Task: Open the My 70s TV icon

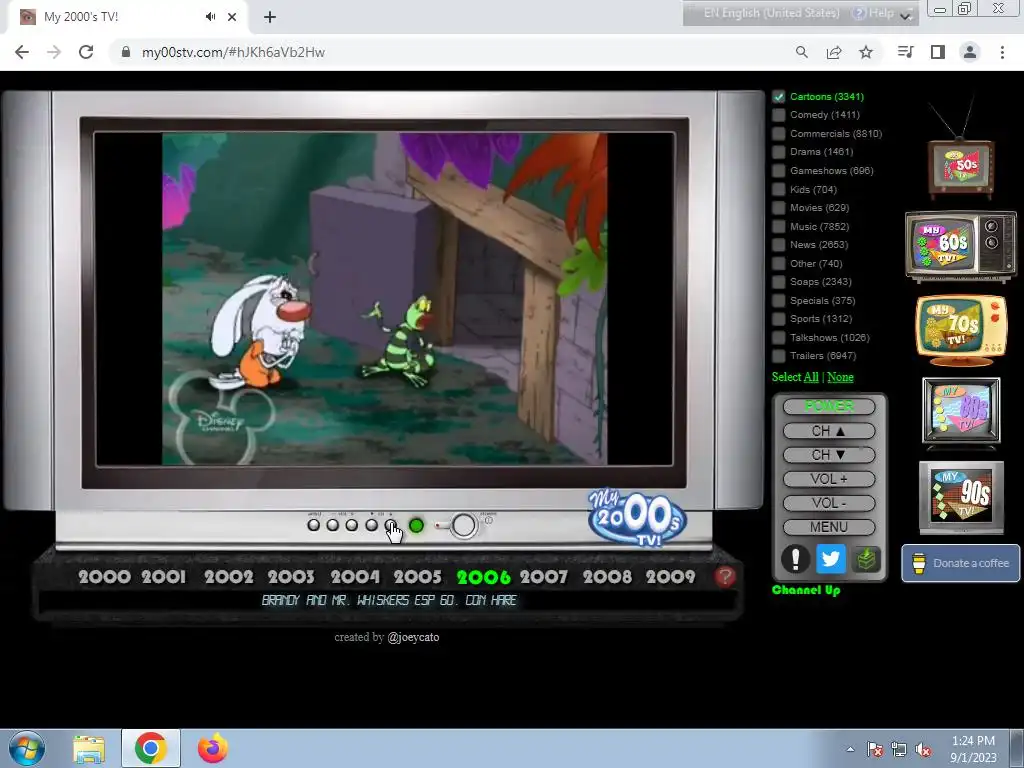Action: click(961, 330)
